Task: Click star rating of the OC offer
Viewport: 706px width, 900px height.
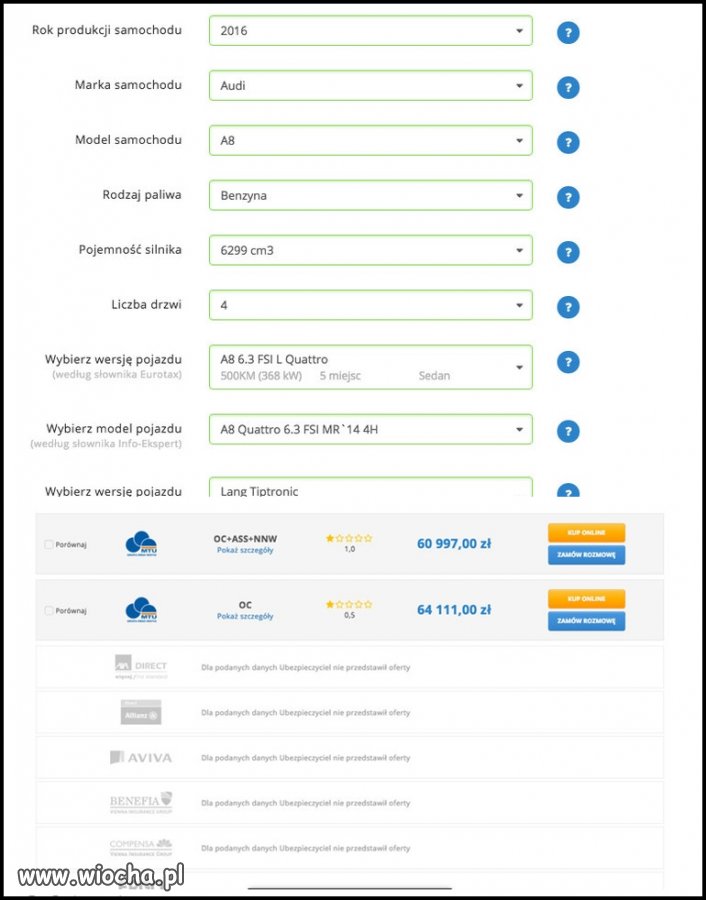Action: coord(349,604)
